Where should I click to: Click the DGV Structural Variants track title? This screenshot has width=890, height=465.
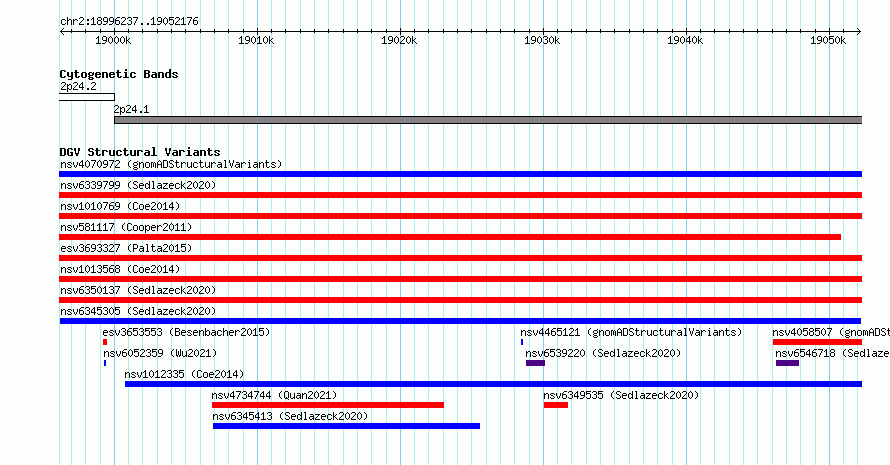click(140, 152)
